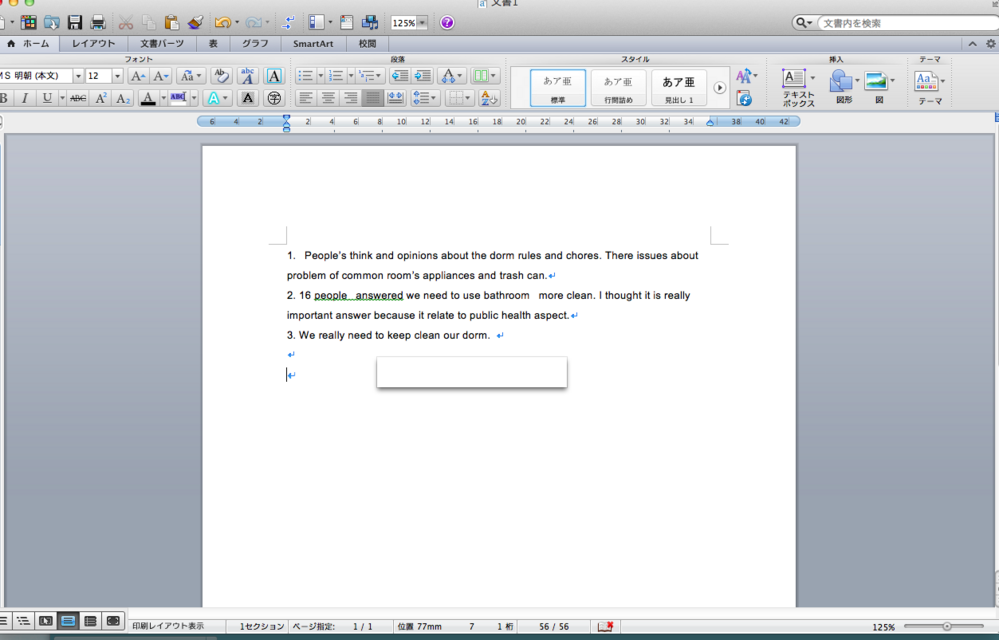
Task: Apply text highlight color
Action: (x=178, y=98)
